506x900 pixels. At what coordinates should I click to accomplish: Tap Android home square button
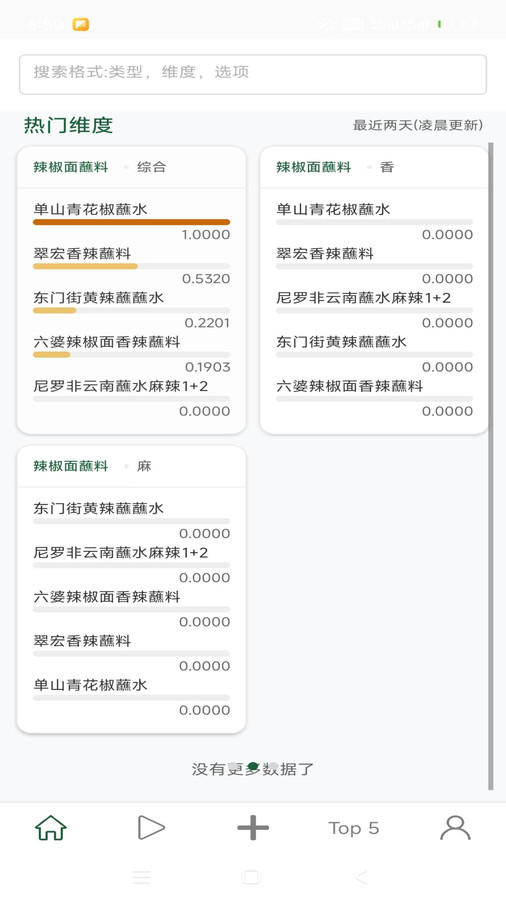[251, 877]
